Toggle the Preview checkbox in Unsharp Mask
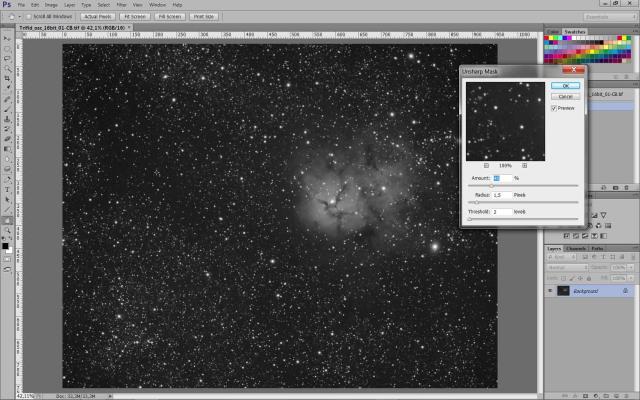This screenshot has height=400, width=640. tap(554, 108)
